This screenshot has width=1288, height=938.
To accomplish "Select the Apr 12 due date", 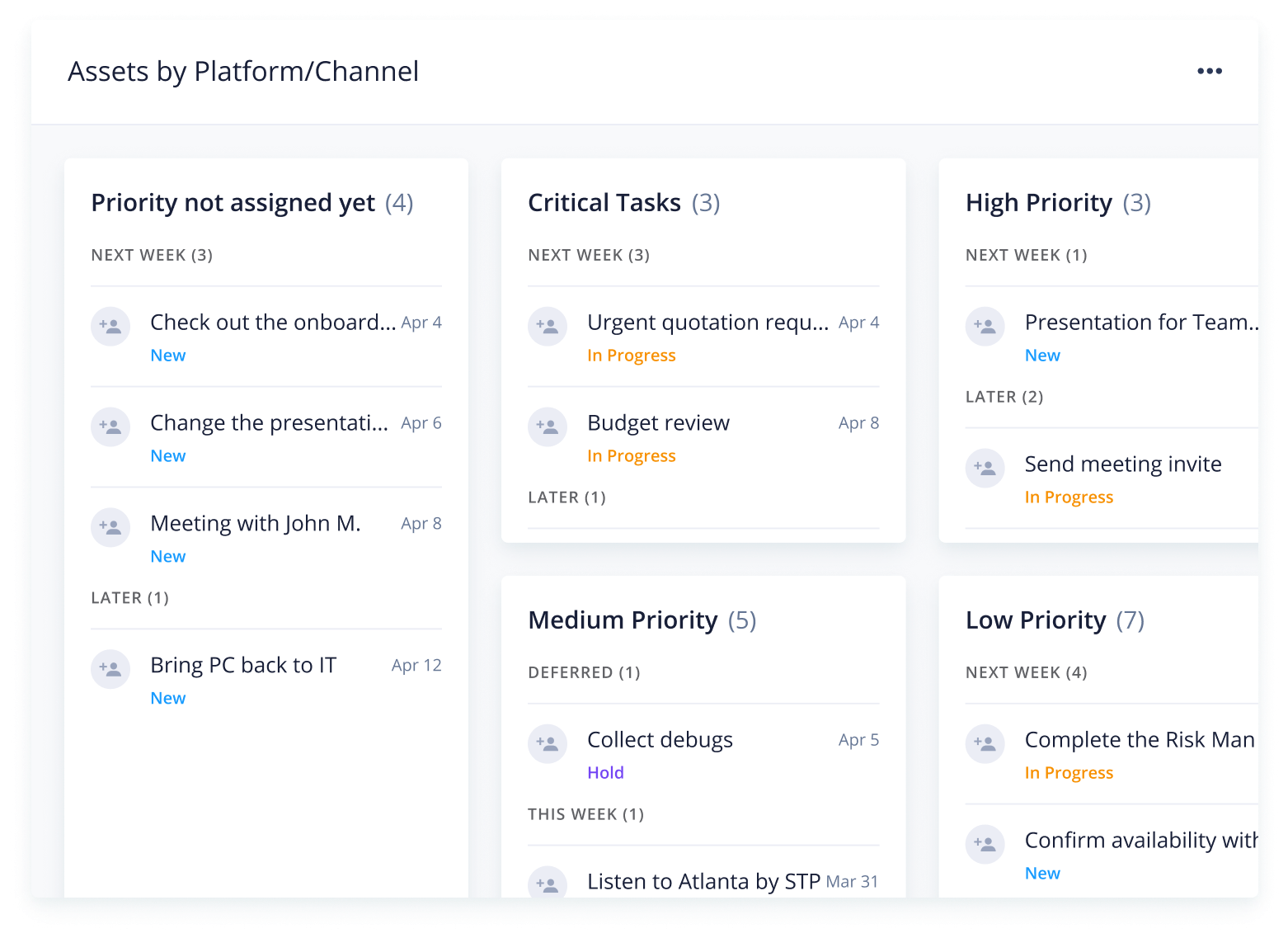I will tap(416, 666).
